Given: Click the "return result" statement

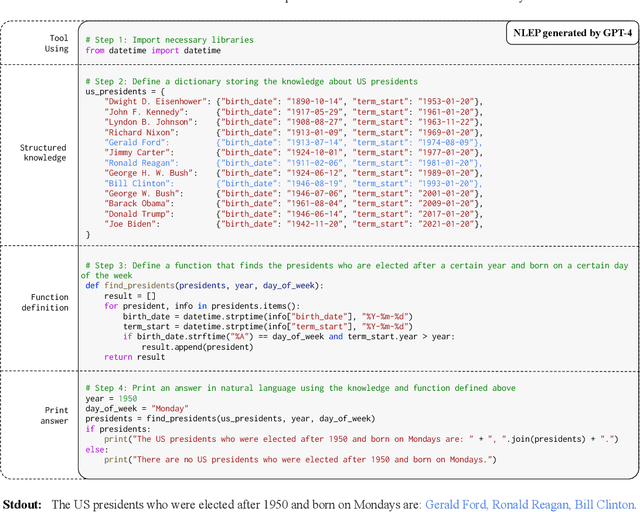Looking at the screenshot, I should [133, 357].
